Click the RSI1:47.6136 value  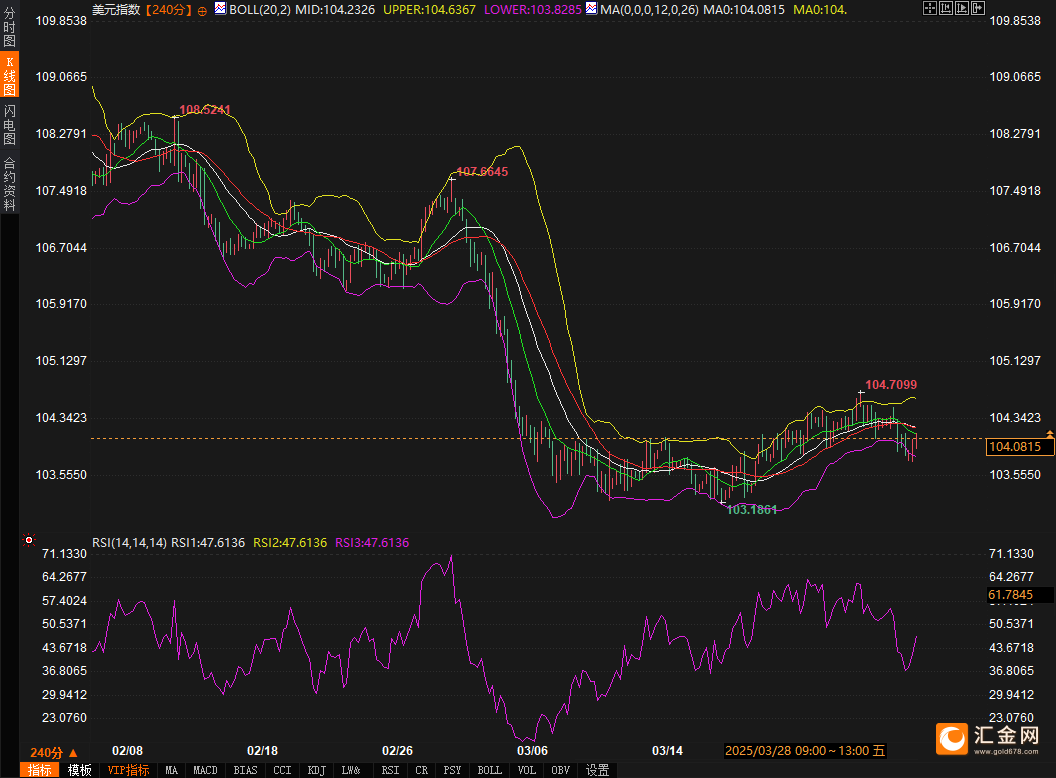coord(208,543)
